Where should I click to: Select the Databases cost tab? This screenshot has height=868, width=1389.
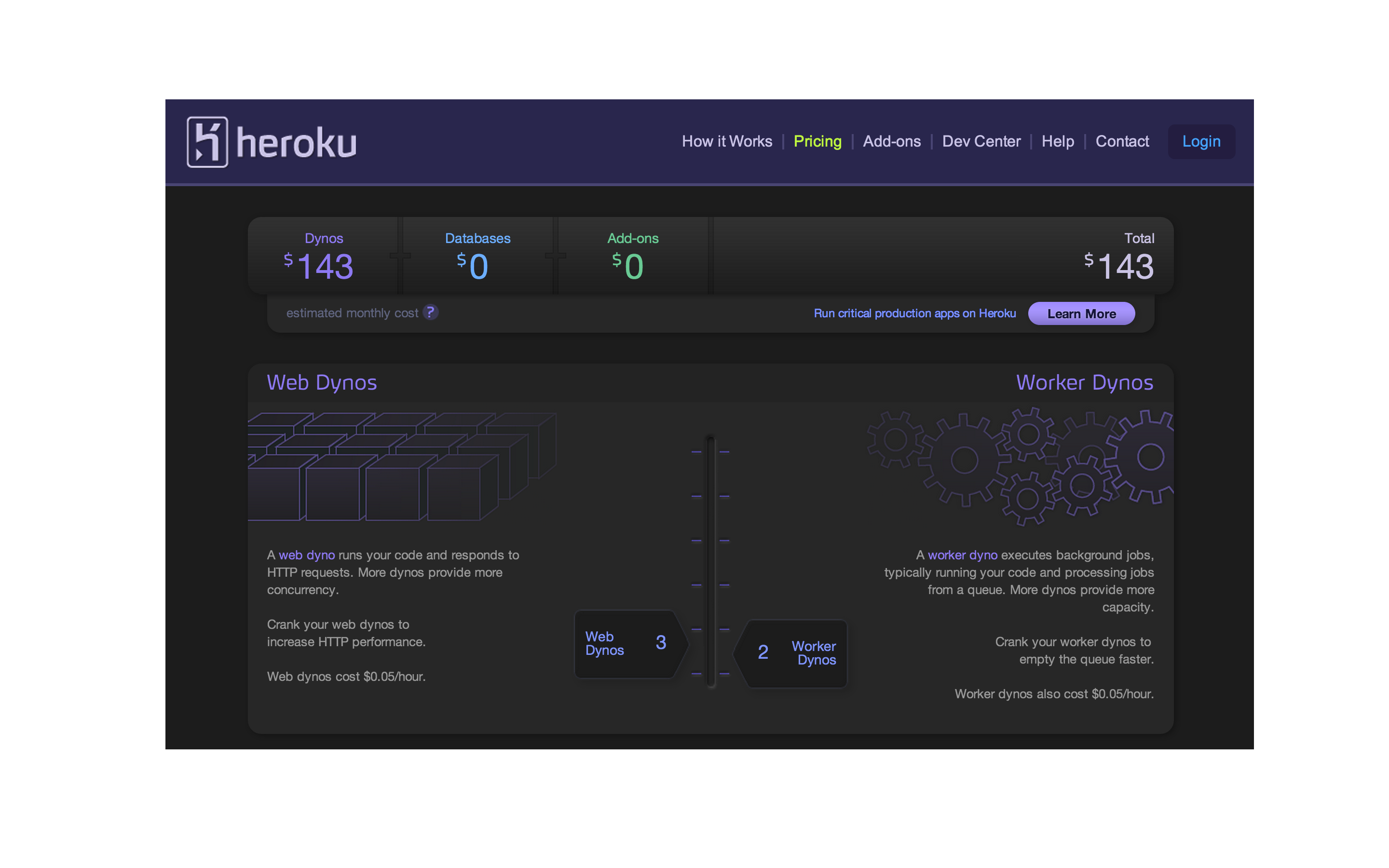(477, 256)
